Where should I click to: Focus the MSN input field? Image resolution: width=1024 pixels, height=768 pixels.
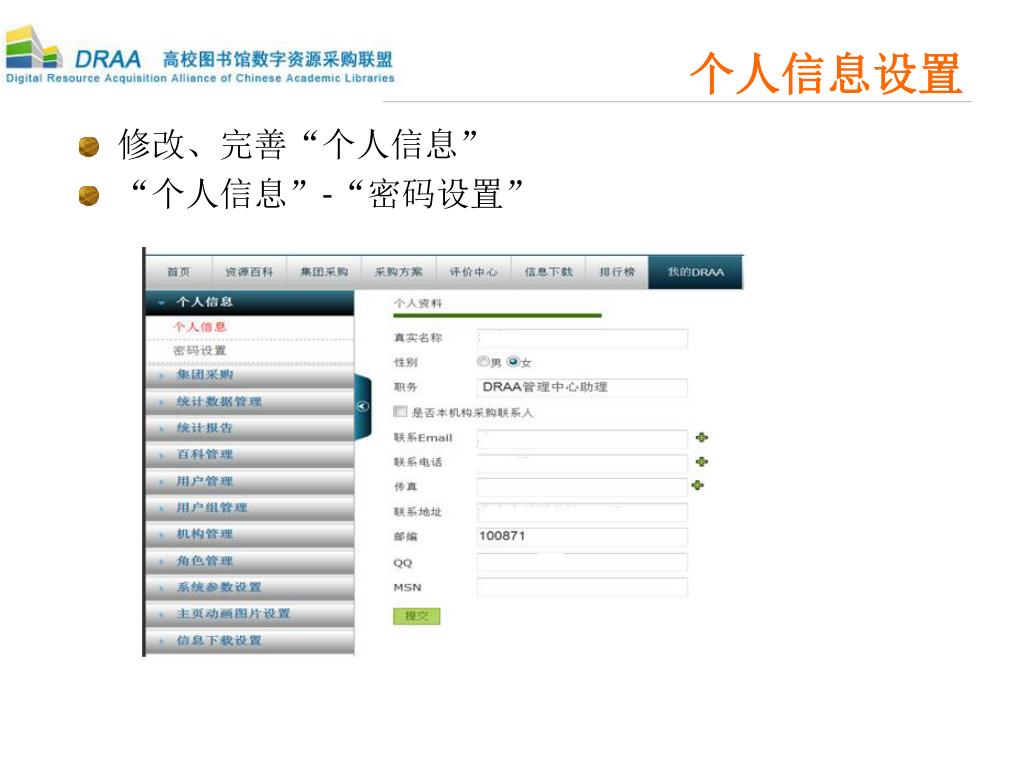click(x=582, y=587)
